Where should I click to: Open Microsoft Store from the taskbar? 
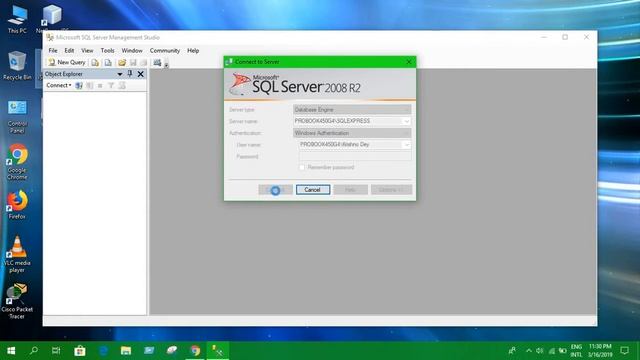(x=80, y=351)
